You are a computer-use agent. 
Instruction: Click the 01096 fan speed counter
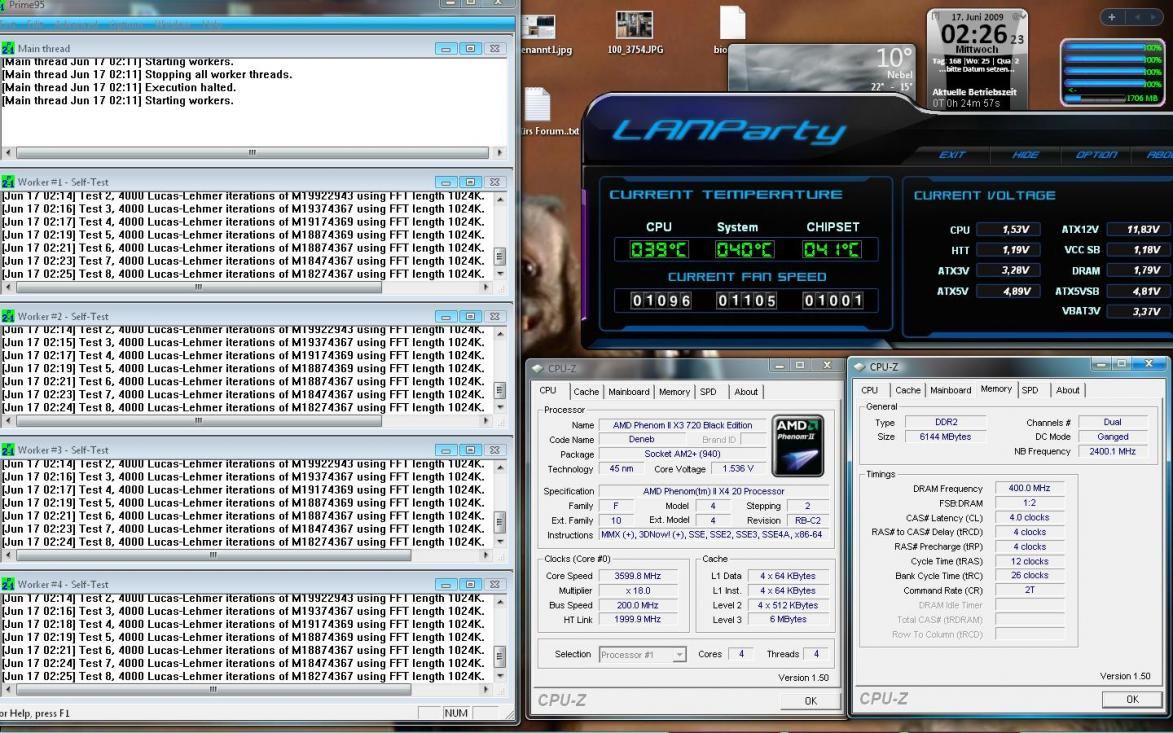[661, 301]
